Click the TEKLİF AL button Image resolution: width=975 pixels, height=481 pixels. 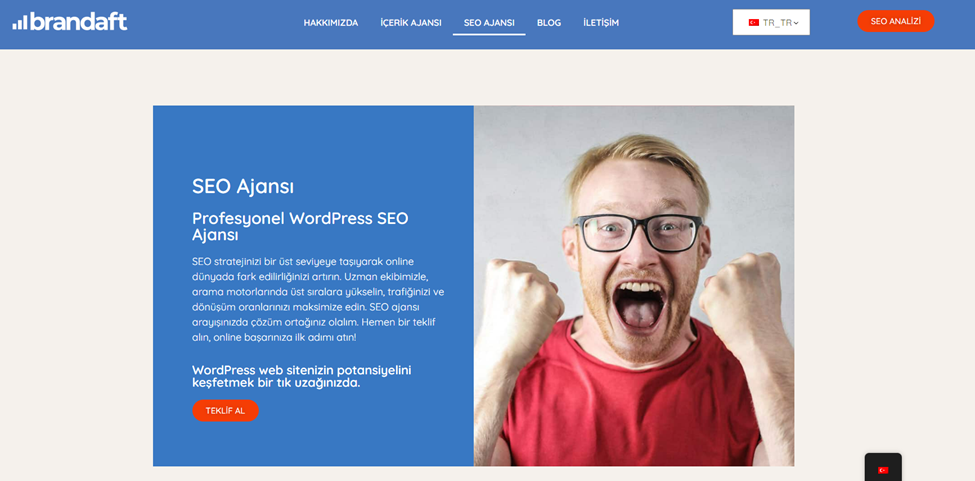click(225, 411)
